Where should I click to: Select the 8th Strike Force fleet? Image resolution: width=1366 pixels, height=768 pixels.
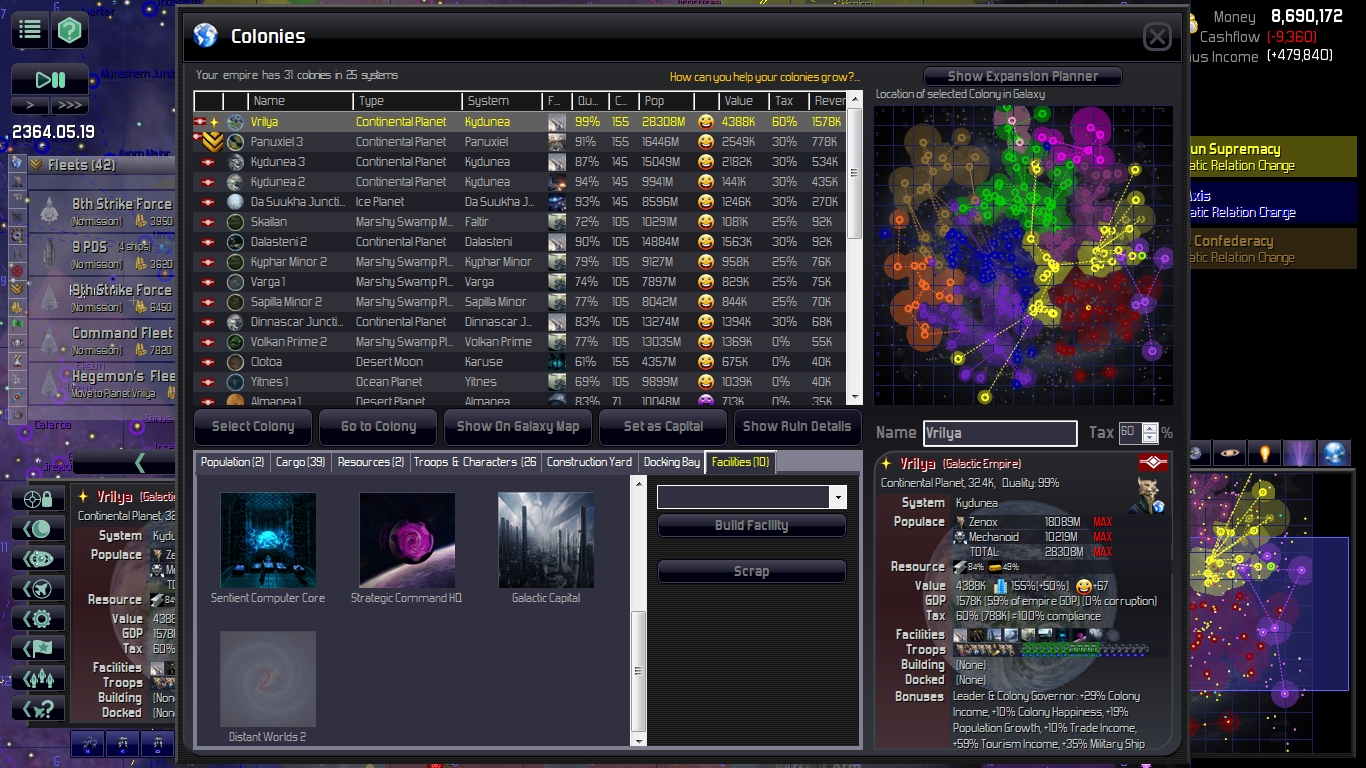coord(104,212)
